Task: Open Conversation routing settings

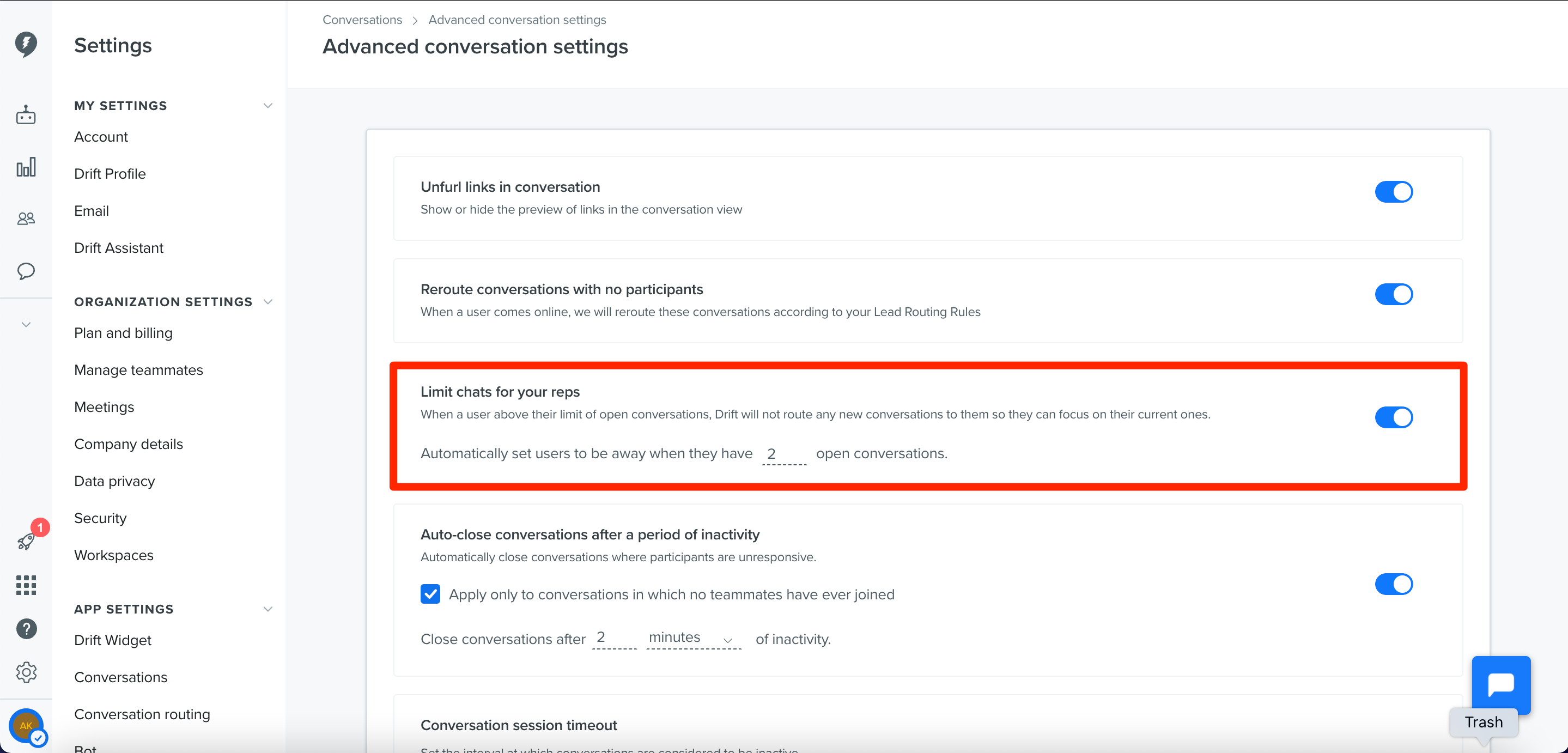Action: point(142,713)
